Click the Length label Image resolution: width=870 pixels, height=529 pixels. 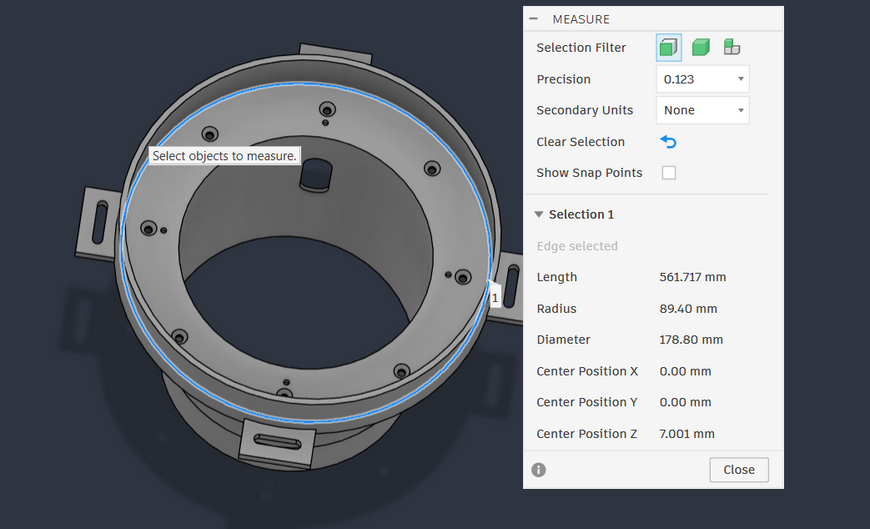(x=557, y=277)
